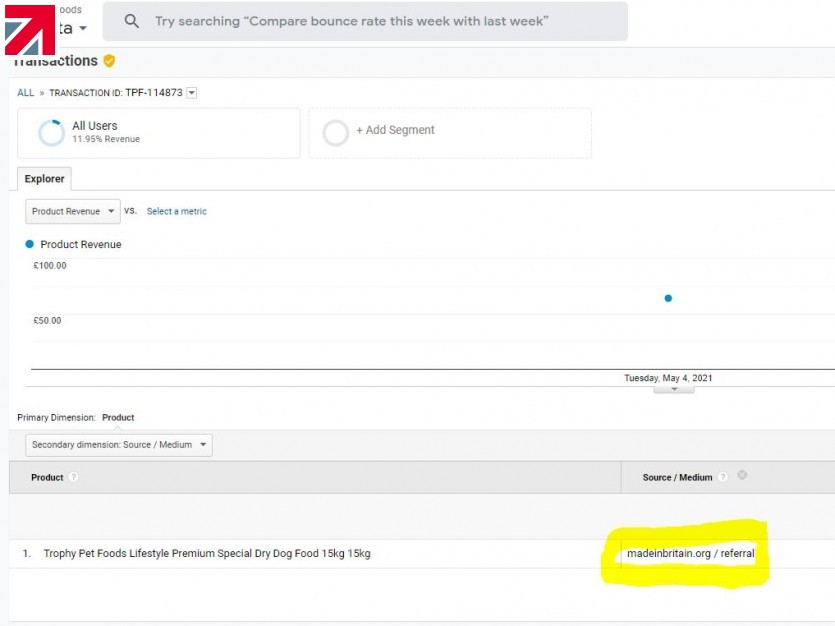Click the Add Segment empty circle icon
Viewport: 835px width, 626px height.
(x=336, y=133)
